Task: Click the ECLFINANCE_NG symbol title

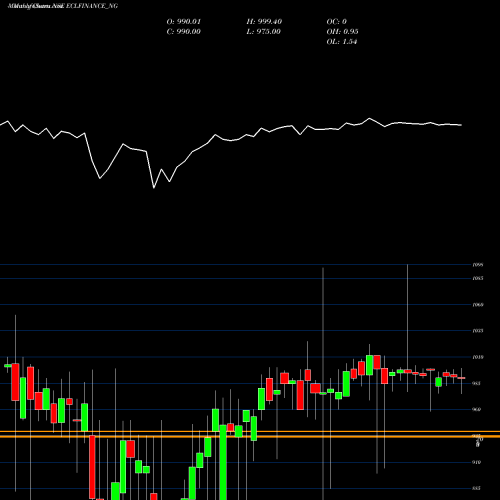Action: [x=92, y=6]
